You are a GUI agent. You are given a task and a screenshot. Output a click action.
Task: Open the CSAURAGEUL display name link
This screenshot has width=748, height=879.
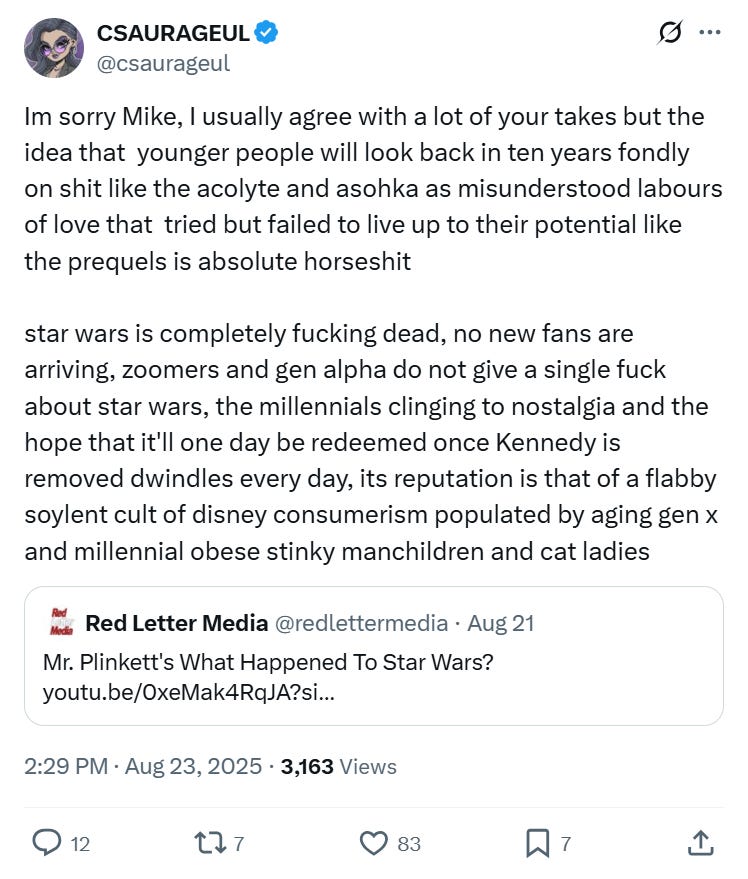pos(173,33)
